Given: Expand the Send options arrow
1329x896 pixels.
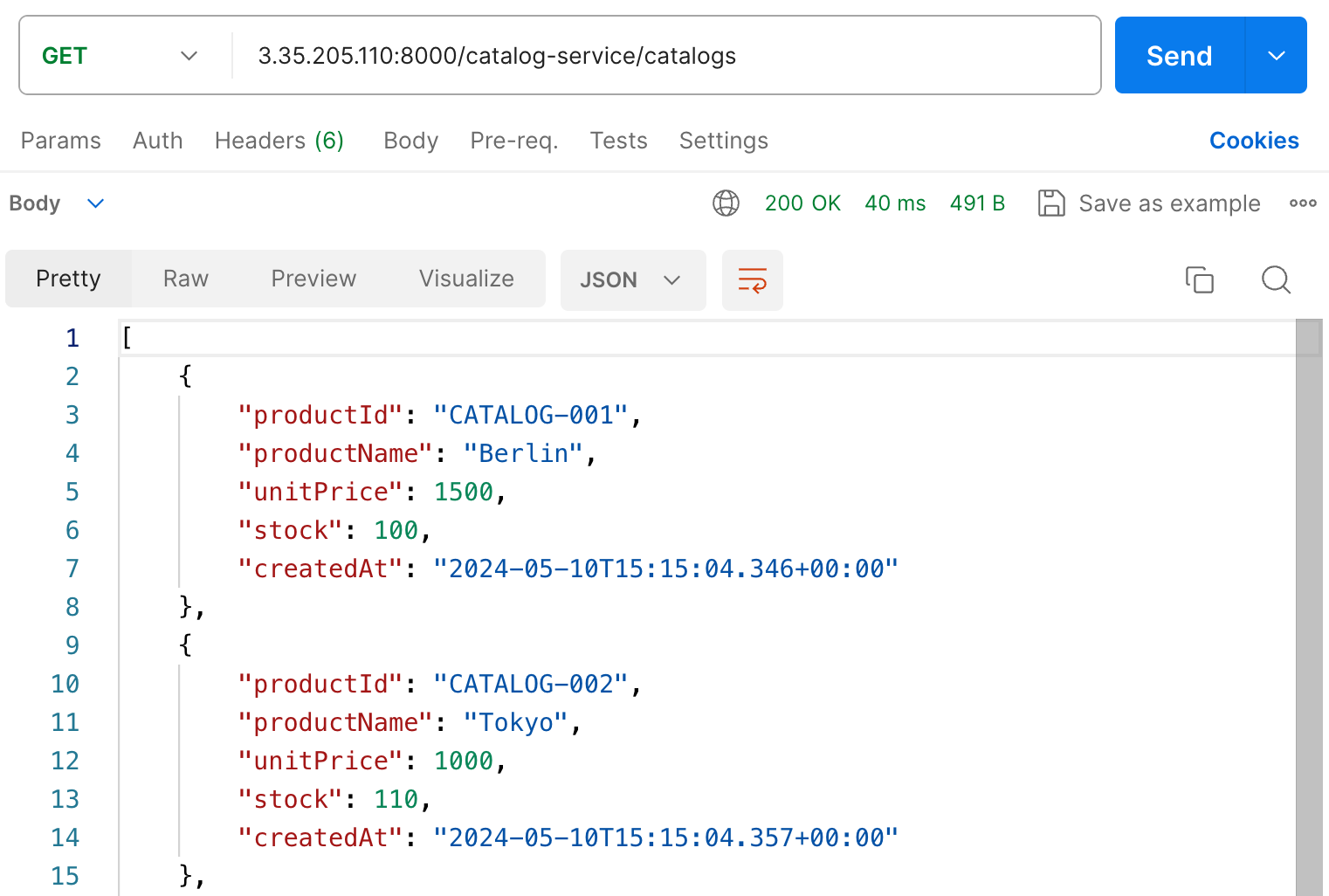Looking at the screenshot, I should [1277, 56].
